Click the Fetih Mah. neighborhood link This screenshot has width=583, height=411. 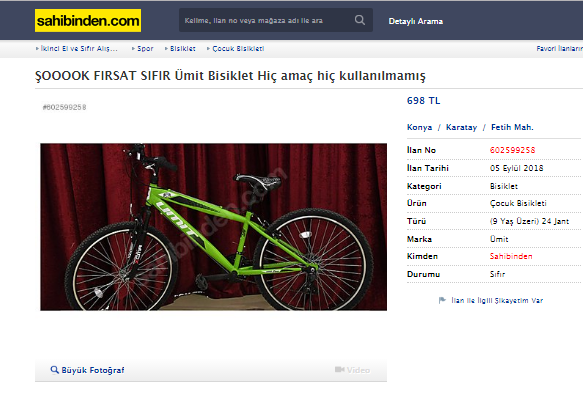tap(512, 127)
